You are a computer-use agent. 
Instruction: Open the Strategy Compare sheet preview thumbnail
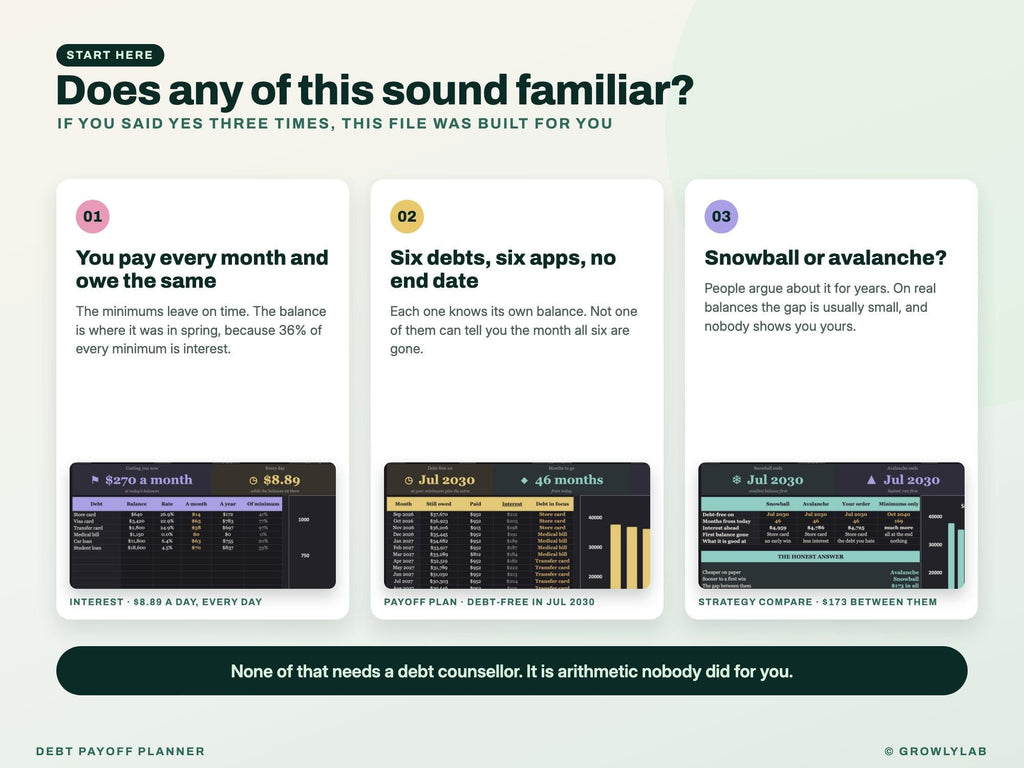(831, 526)
